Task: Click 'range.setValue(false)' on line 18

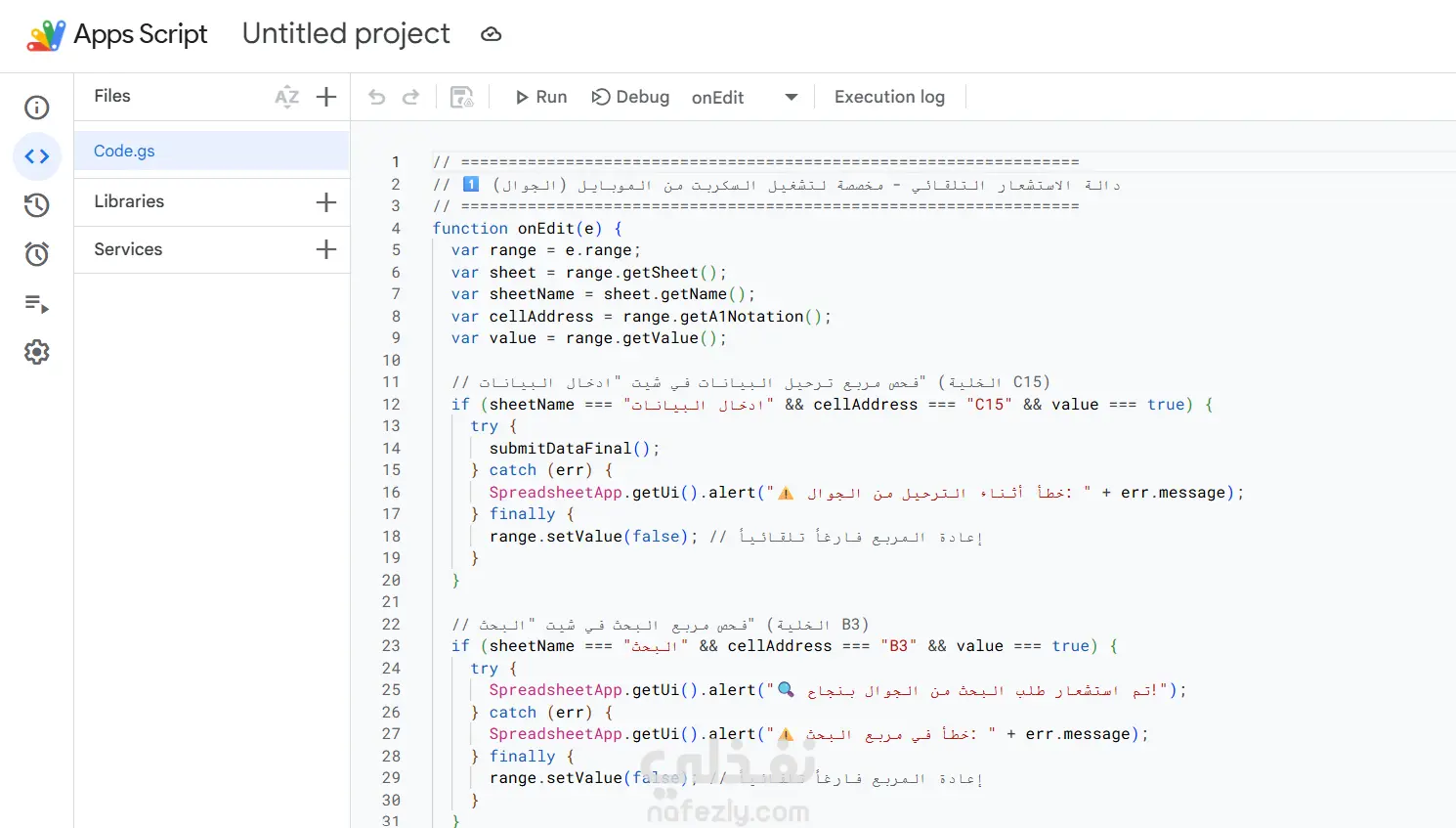Action: click(x=589, y=536)
